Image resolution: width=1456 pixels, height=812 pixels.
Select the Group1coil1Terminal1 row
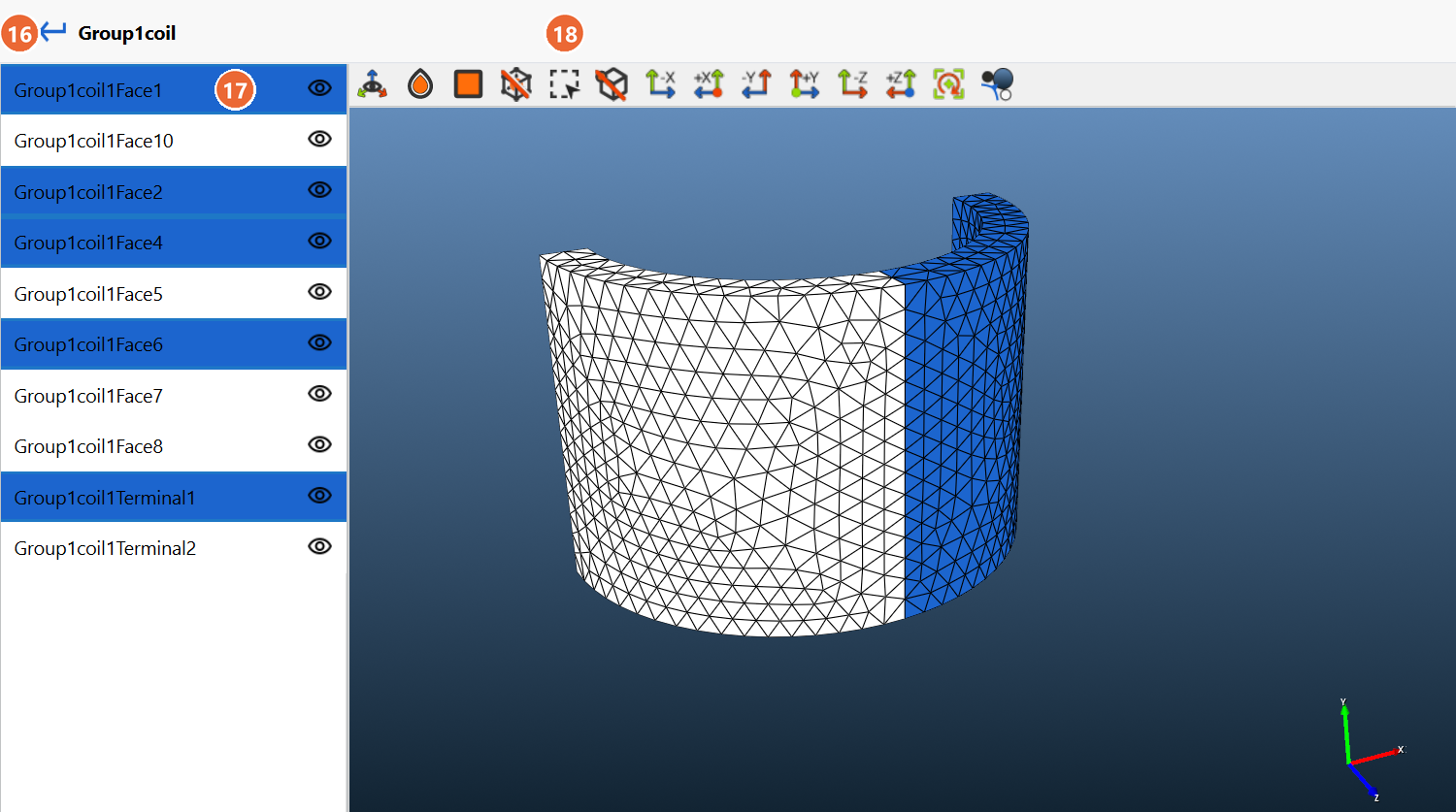pyautogui.click(x=174, y=497)
